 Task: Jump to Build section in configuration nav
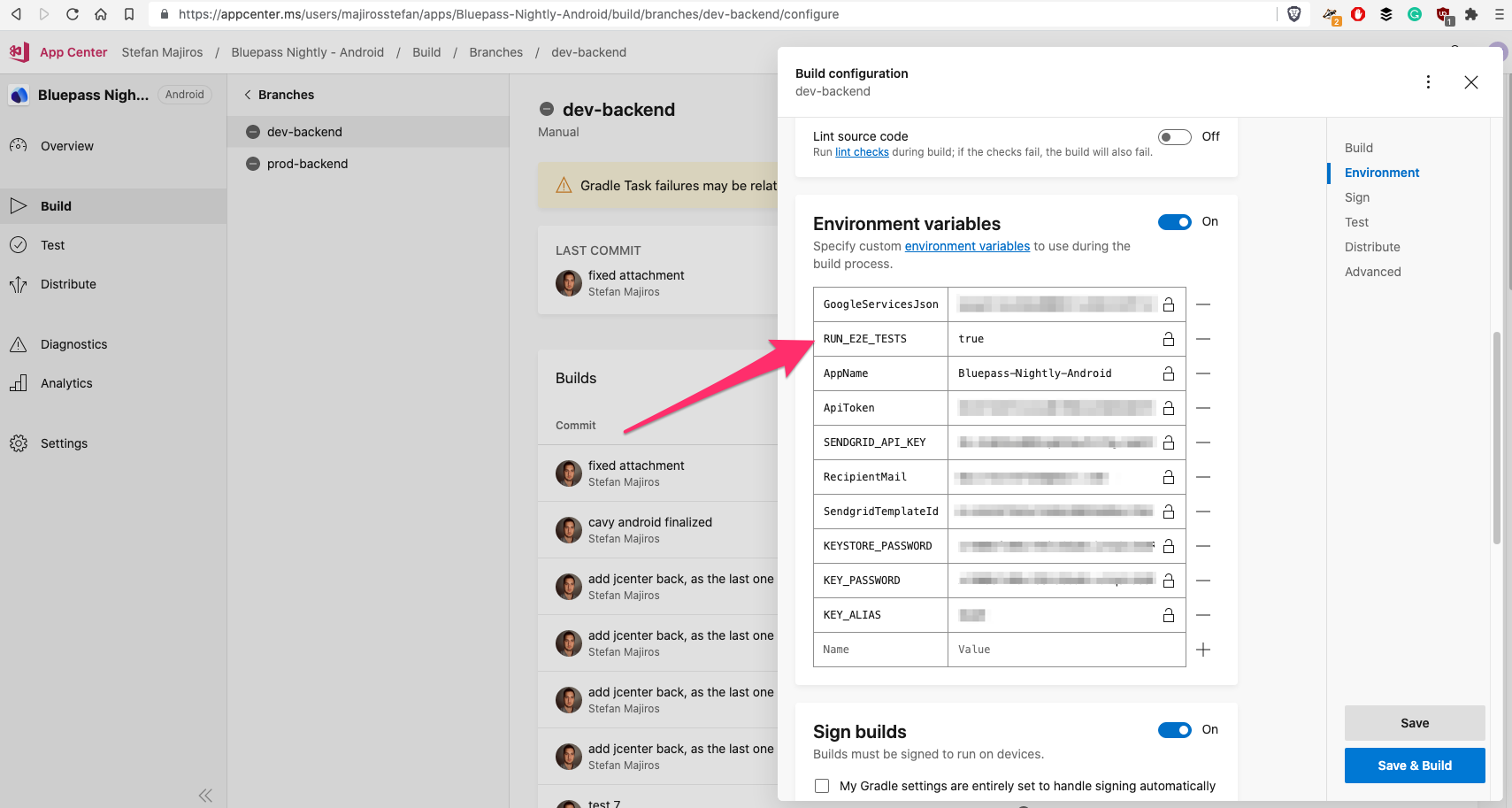(1359, 148)
